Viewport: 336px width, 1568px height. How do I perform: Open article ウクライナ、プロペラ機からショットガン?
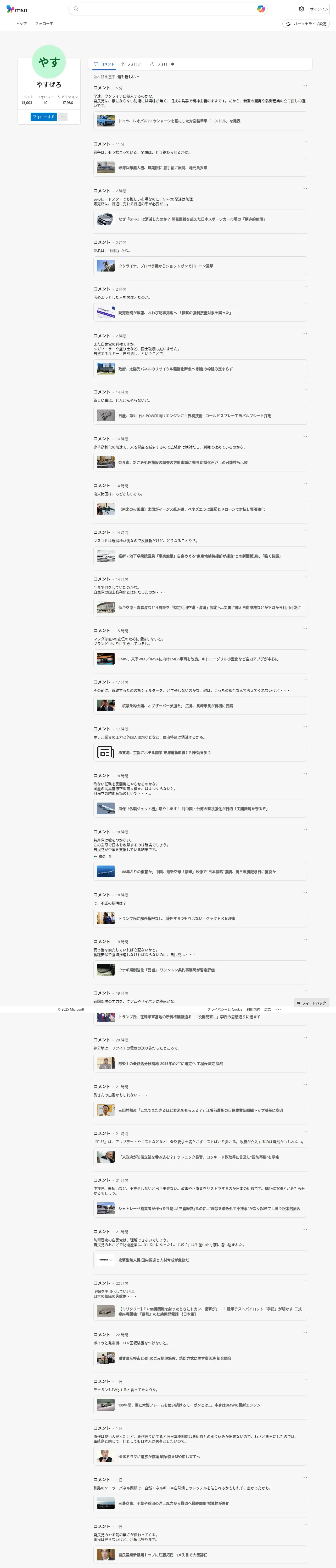[x=200, y=266]
